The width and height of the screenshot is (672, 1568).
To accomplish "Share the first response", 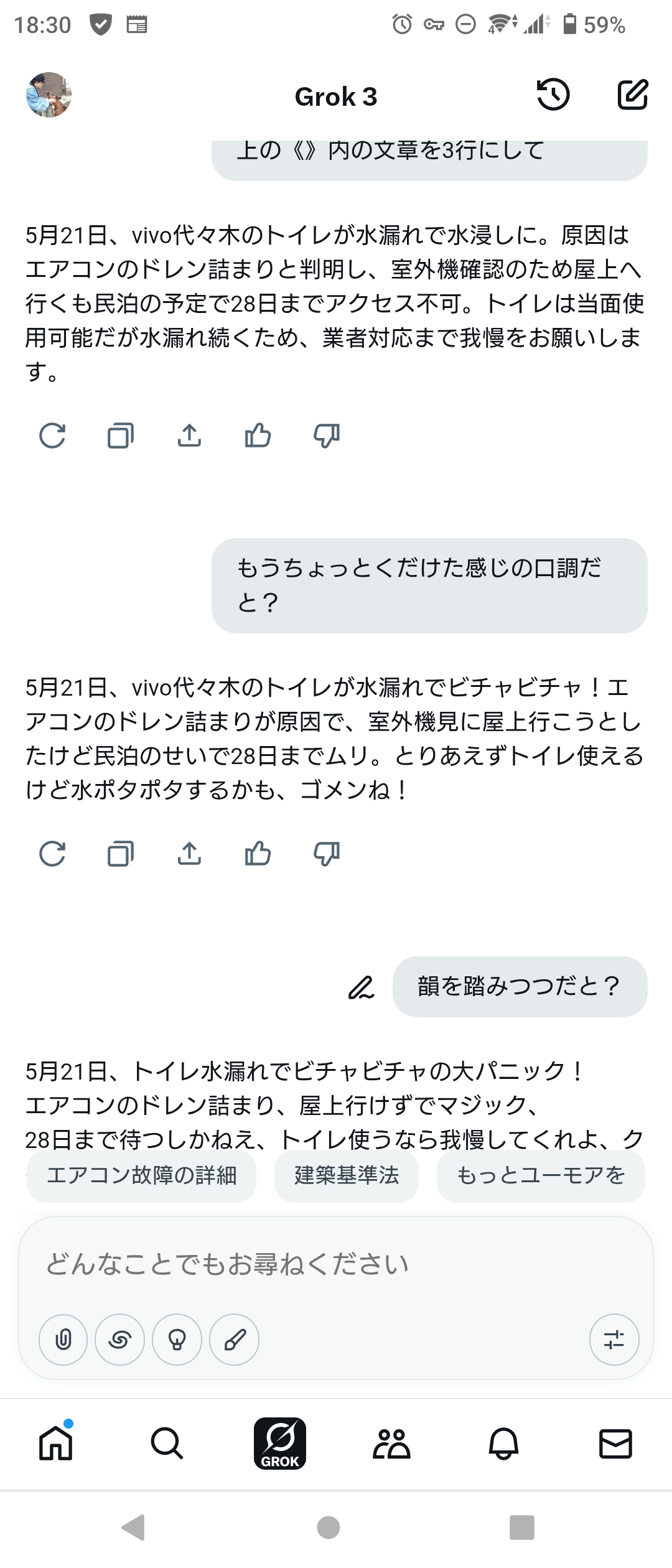I will pos(189,436).
